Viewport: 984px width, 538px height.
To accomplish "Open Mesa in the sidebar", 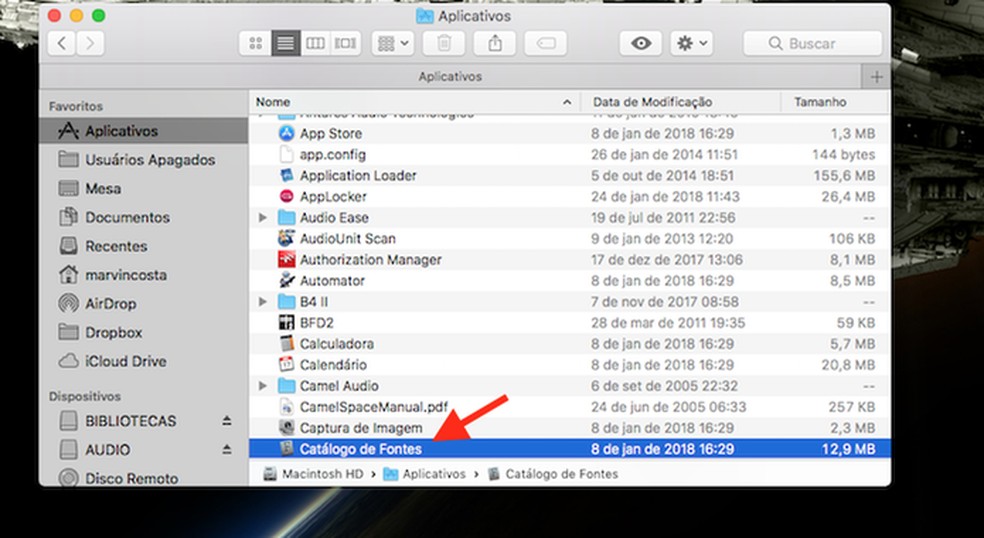I will (x=143, y=188).
